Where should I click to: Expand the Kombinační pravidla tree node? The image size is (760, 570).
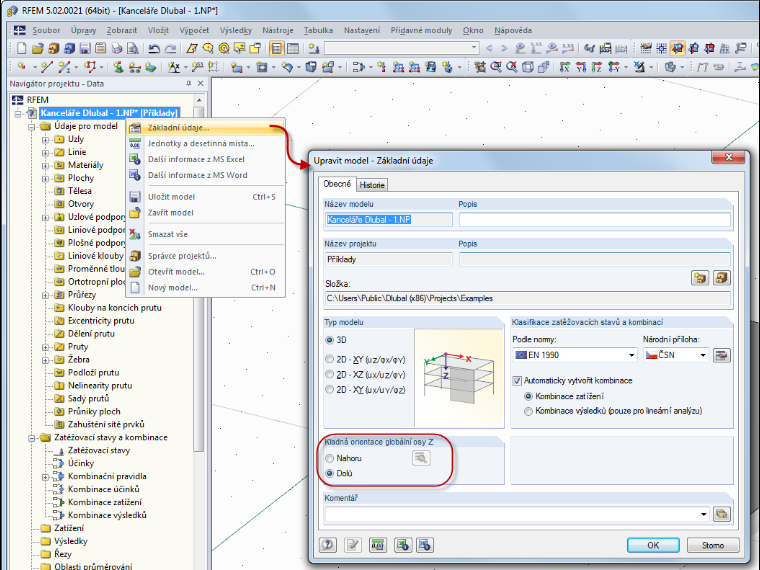click(45, 476)
